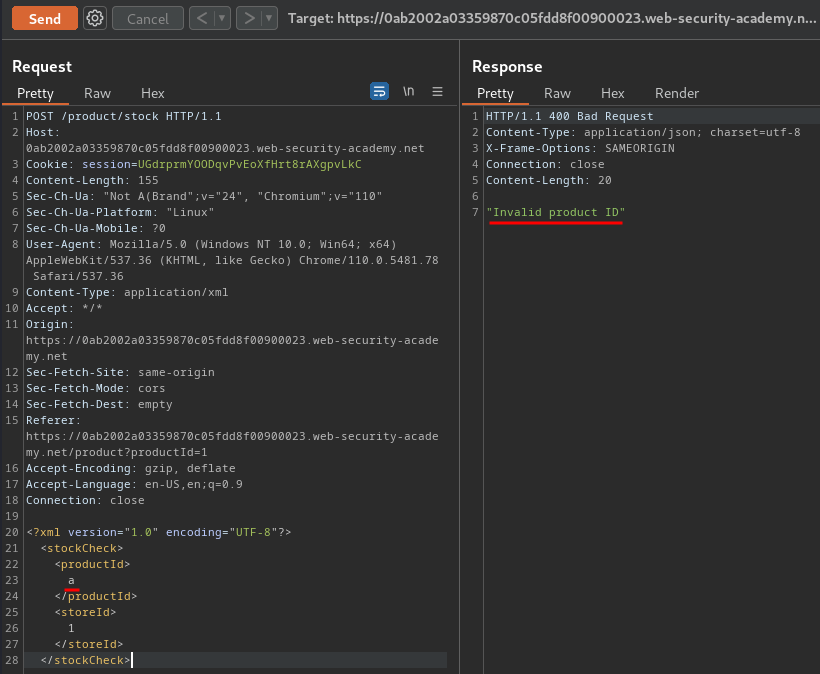Screen dimensions: 820x674
Task: Click Content-Length: 155 header line
Action: point(92,180)
